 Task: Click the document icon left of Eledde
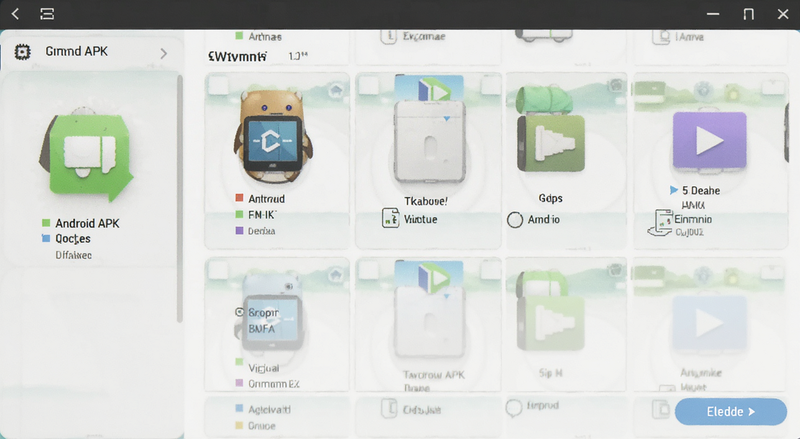pyautogui.click(x=661, y=409)
